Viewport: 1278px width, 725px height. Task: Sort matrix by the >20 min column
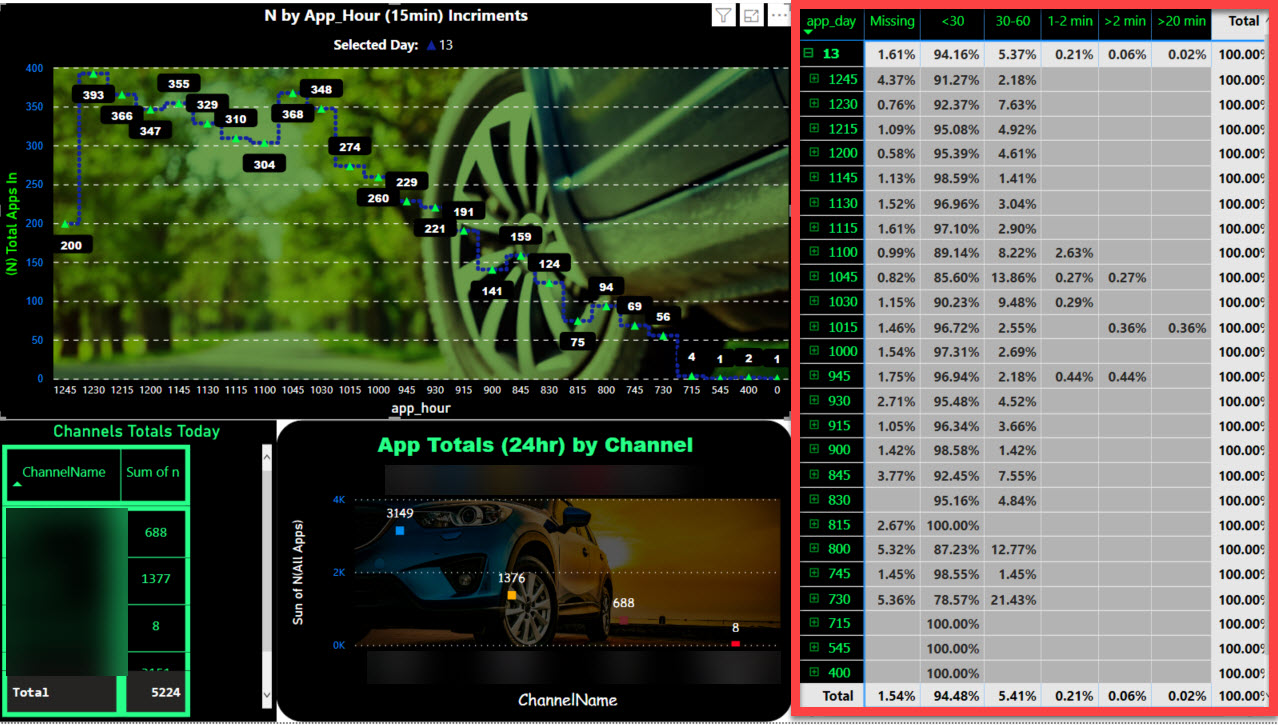click(1181, 21)
